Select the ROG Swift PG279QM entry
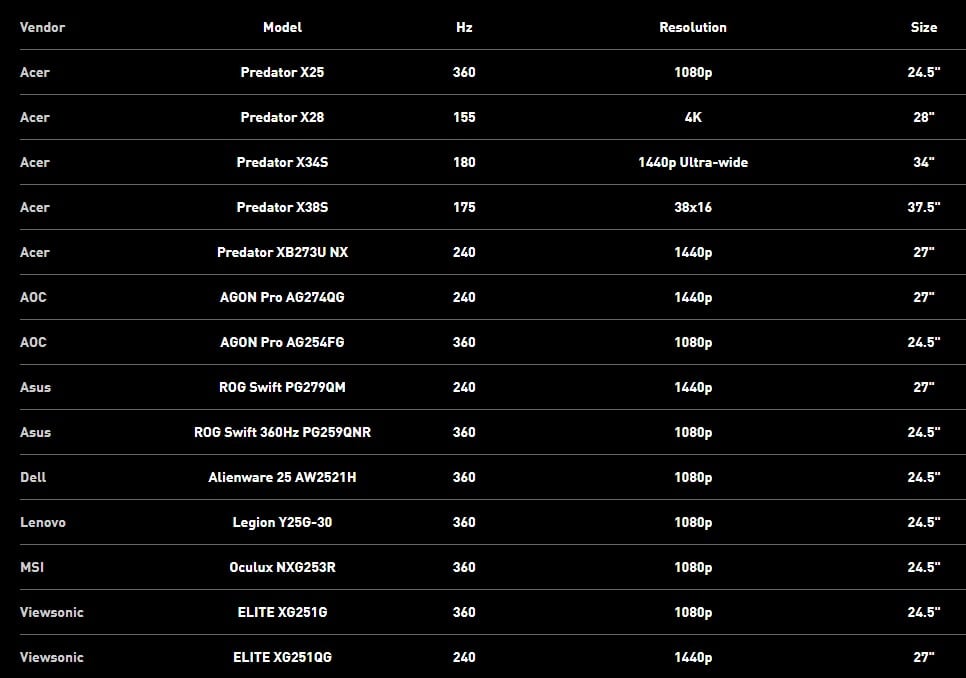Image resolution: width=966 pixels, height=678 pixels. coord(282,387)
